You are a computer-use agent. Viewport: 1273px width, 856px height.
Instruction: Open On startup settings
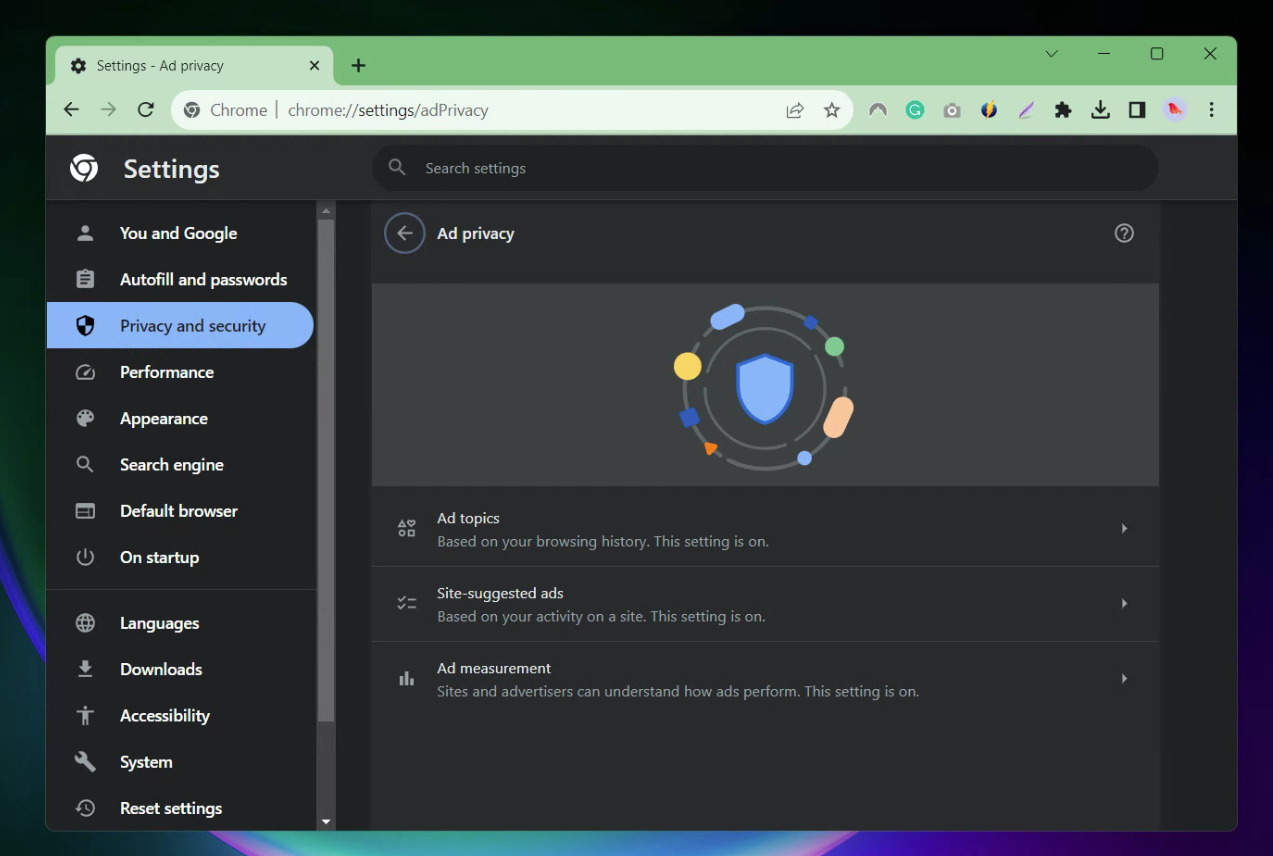(x=180, y=557)
